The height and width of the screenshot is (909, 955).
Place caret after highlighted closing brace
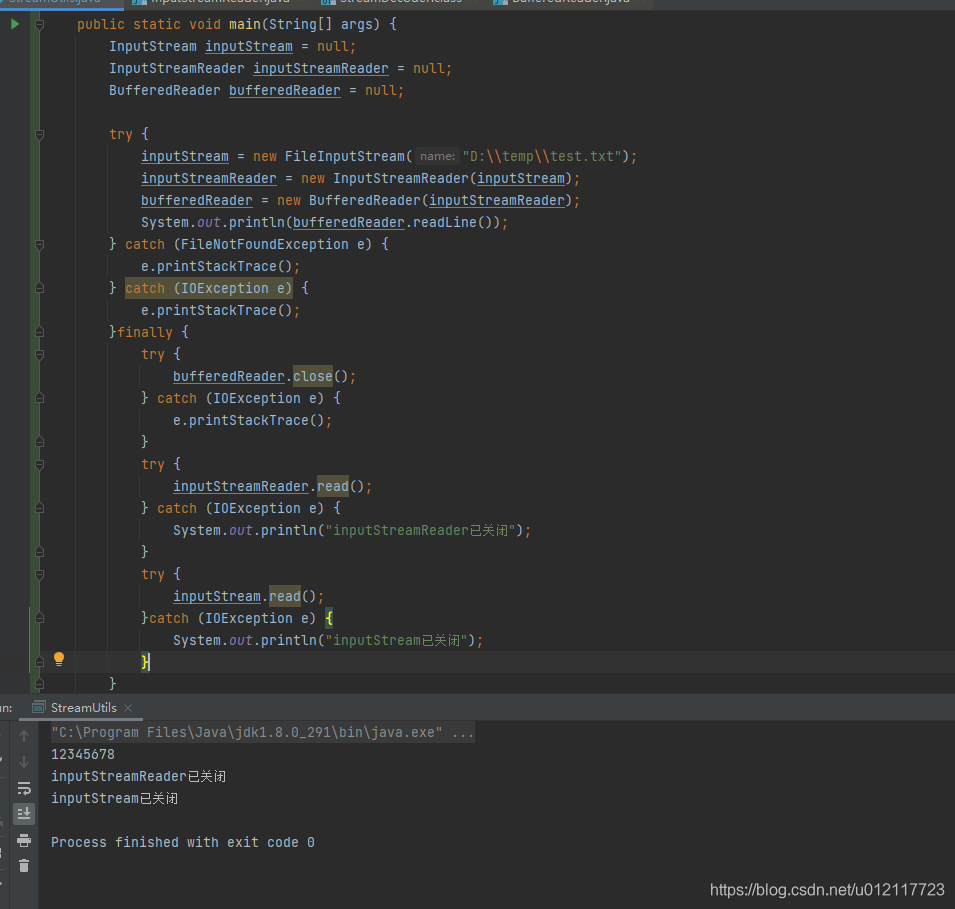tap(150, 662)
